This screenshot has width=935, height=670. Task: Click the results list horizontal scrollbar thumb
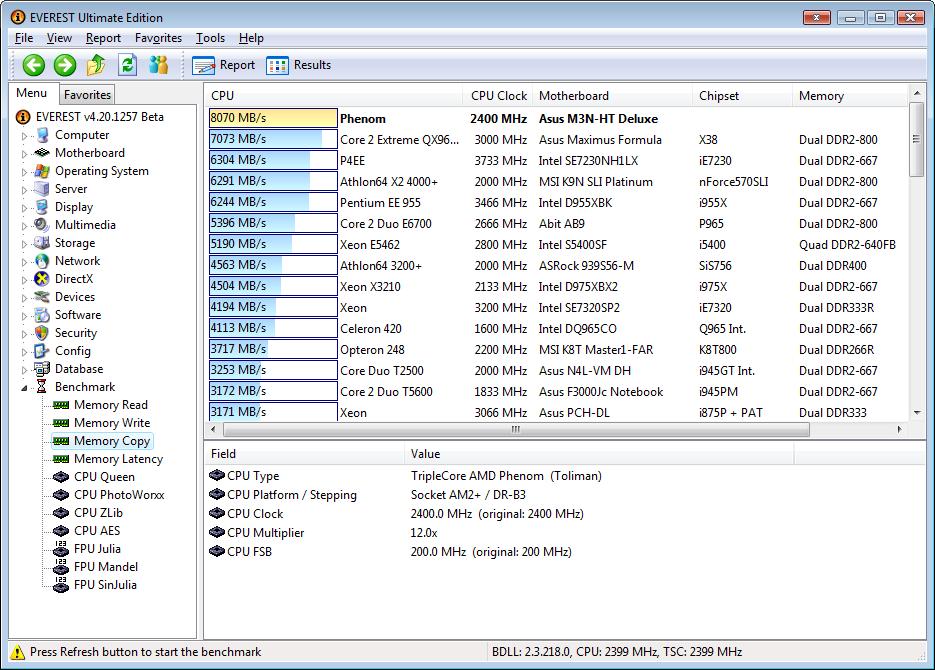pos(516,429)
